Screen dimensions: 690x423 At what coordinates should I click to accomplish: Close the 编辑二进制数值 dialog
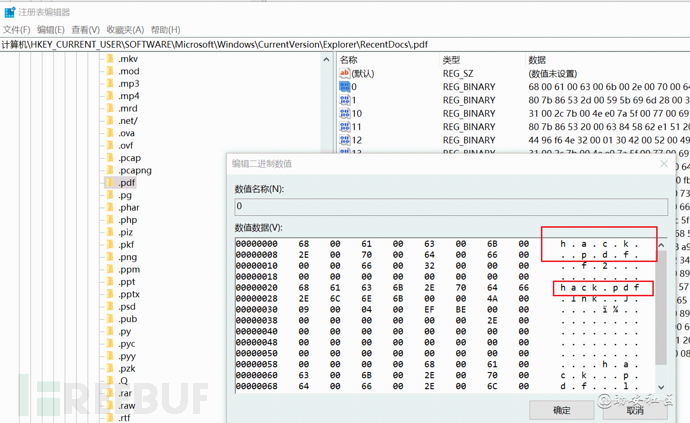pos(664,164)
